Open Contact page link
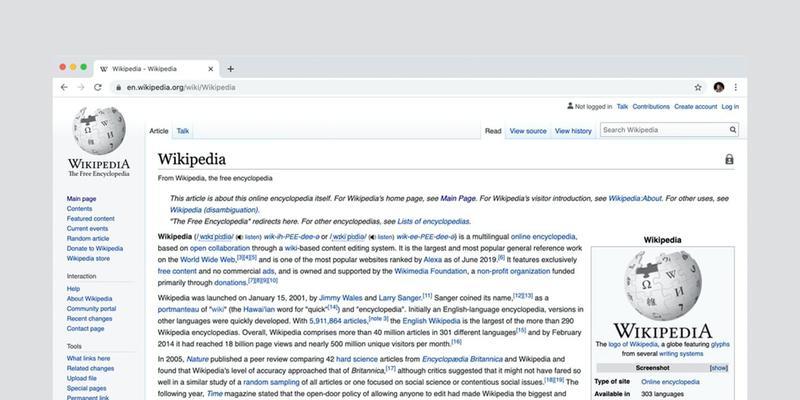 click(x=85, y=329)
